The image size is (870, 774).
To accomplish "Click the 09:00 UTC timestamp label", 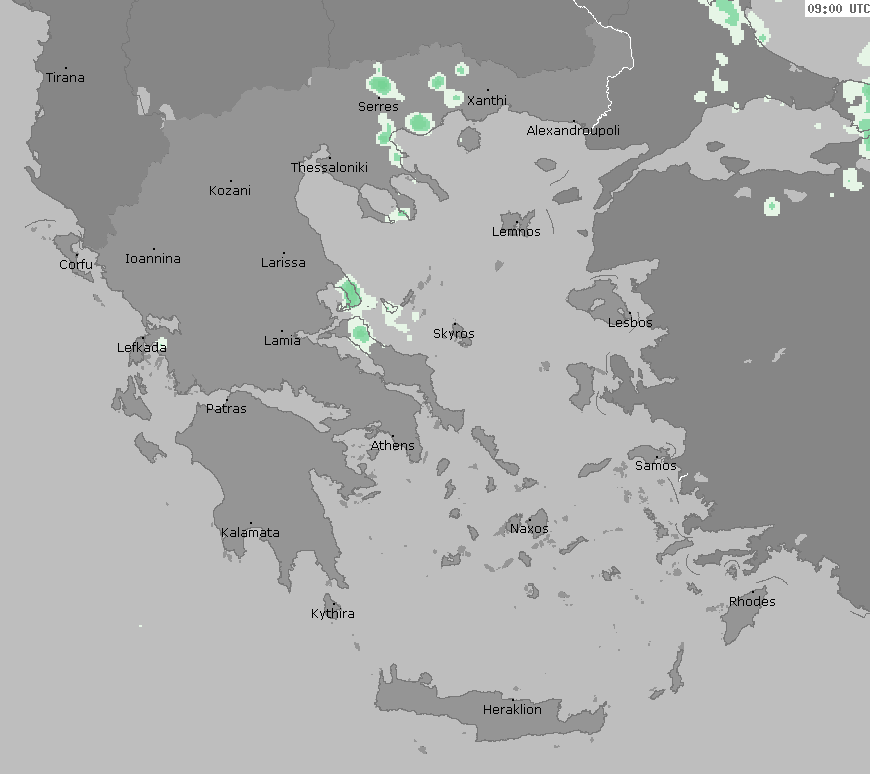I will point(837,9).
